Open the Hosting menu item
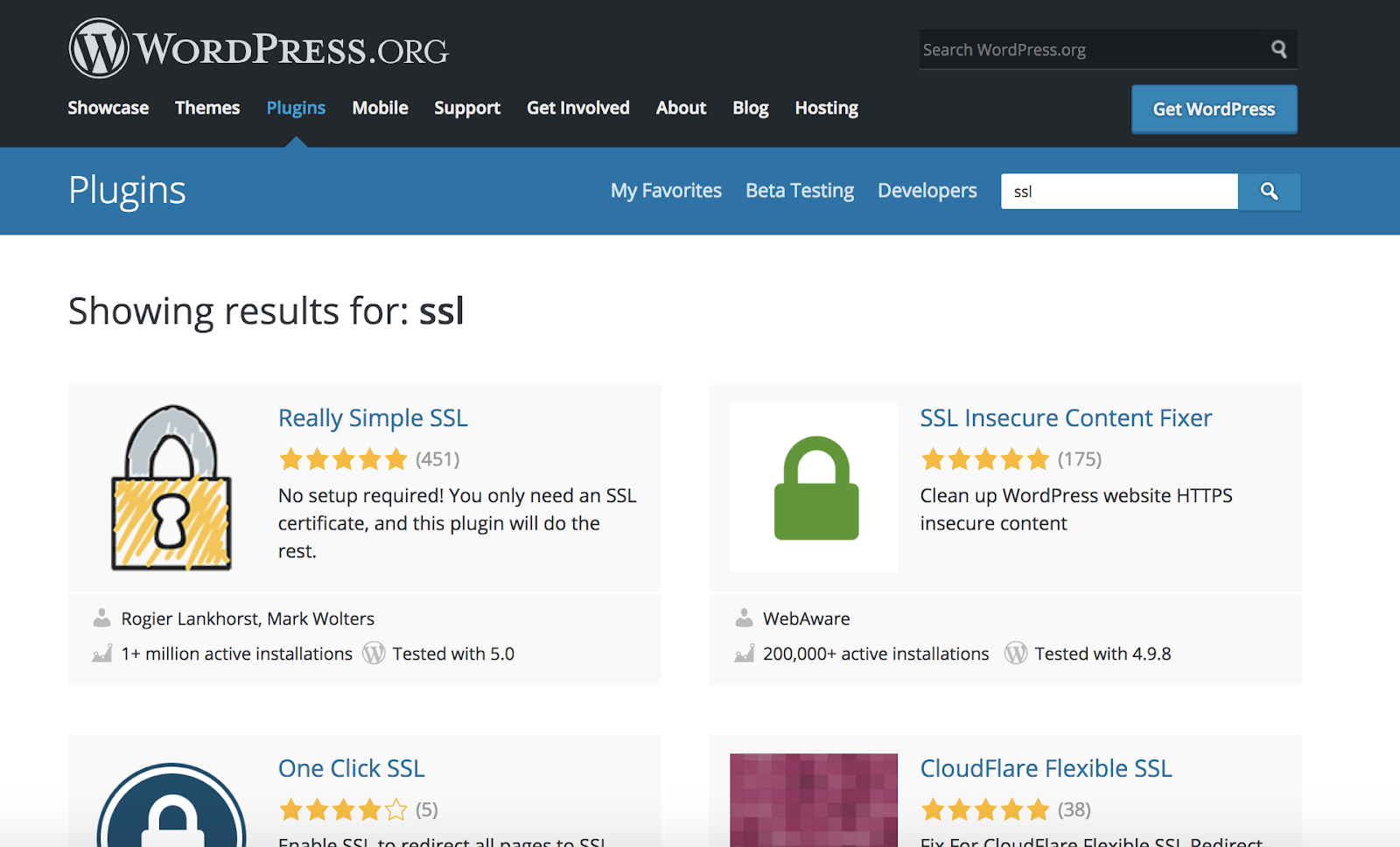 (x=827, y=108)
